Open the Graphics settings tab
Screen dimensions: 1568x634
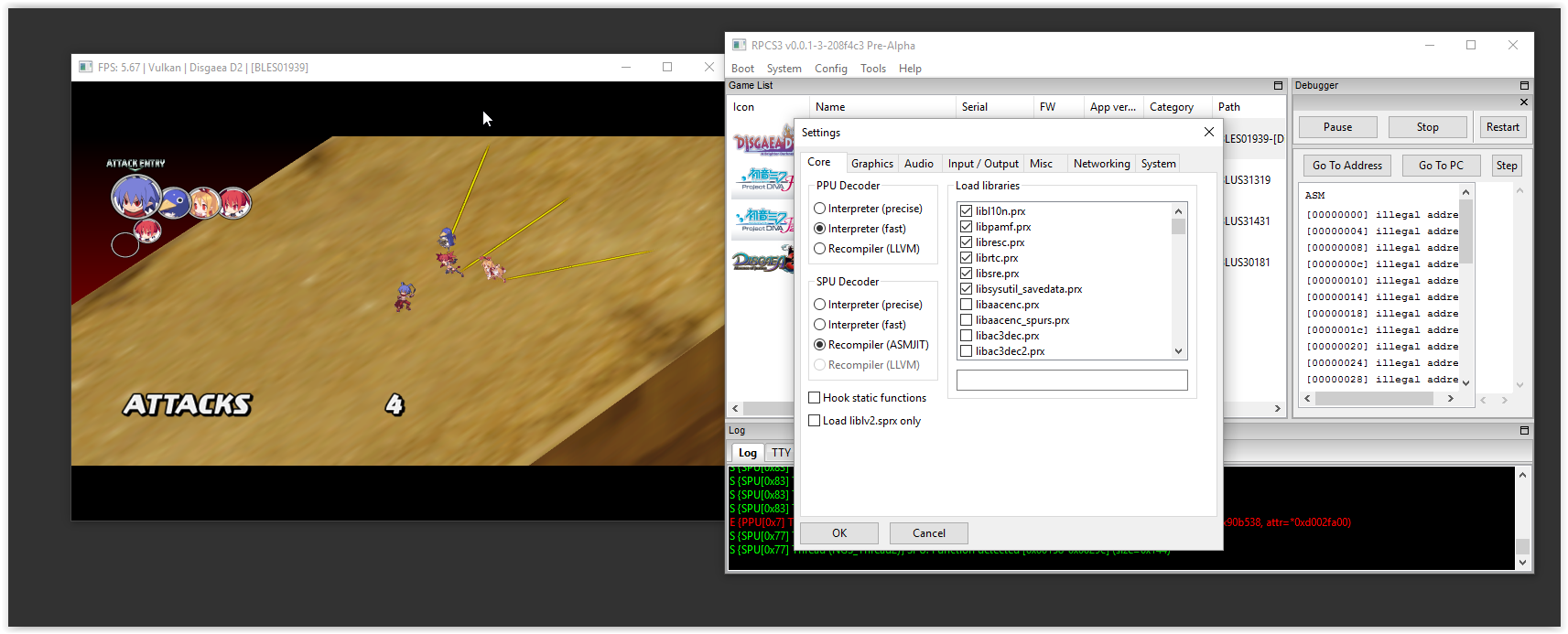[871, 164]
